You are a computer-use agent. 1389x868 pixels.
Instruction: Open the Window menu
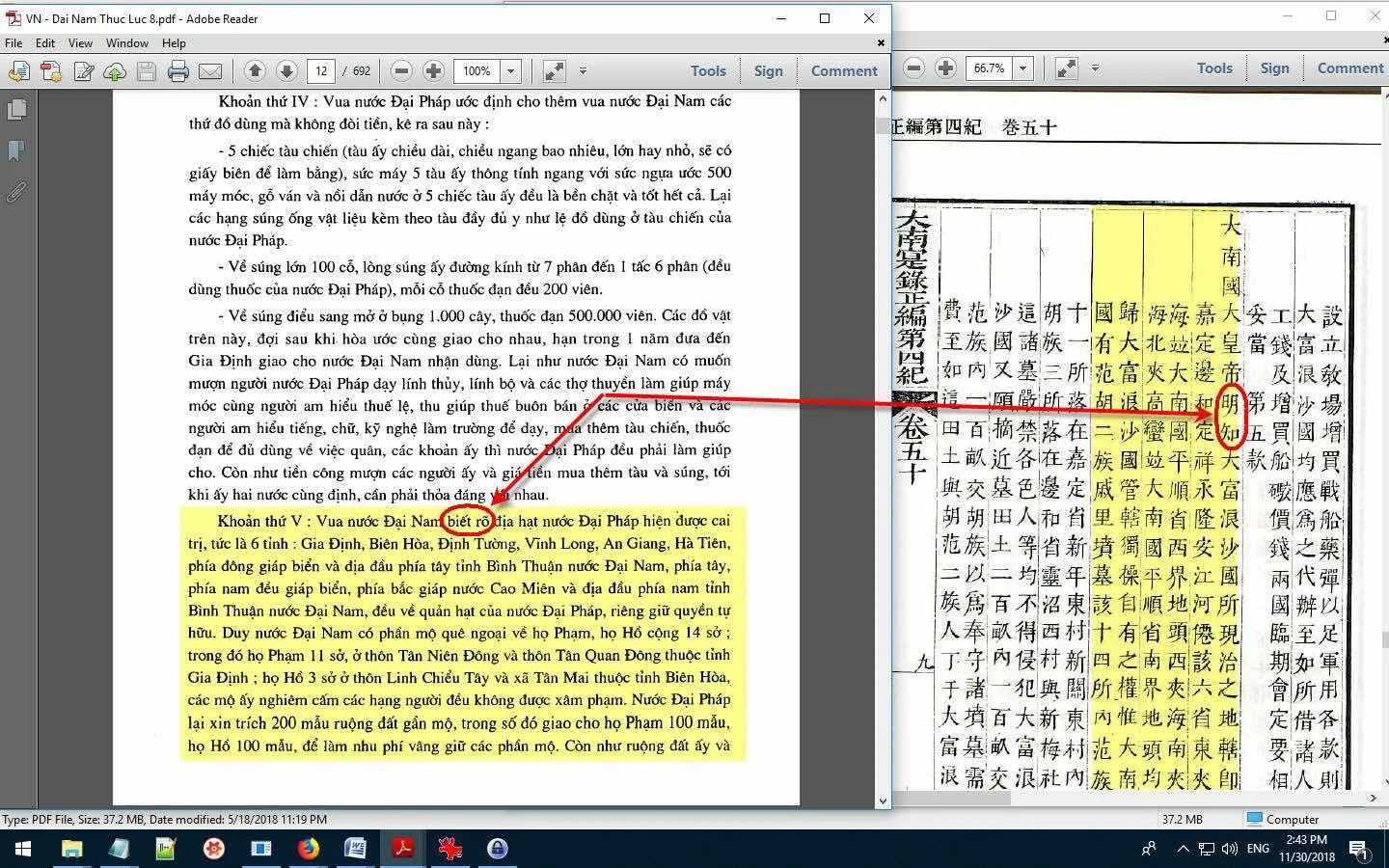pos(127,43)
